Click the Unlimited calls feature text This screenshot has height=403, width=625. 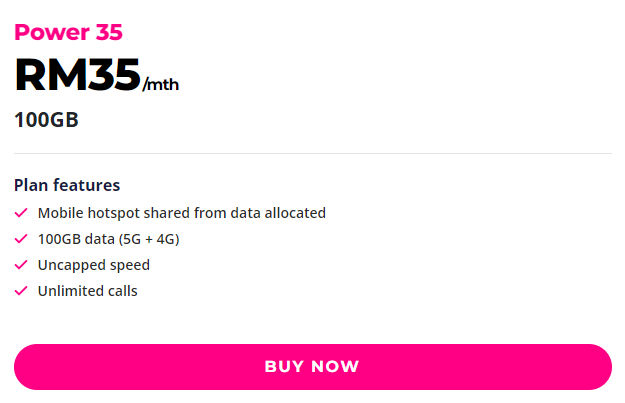tap(88, 291)
